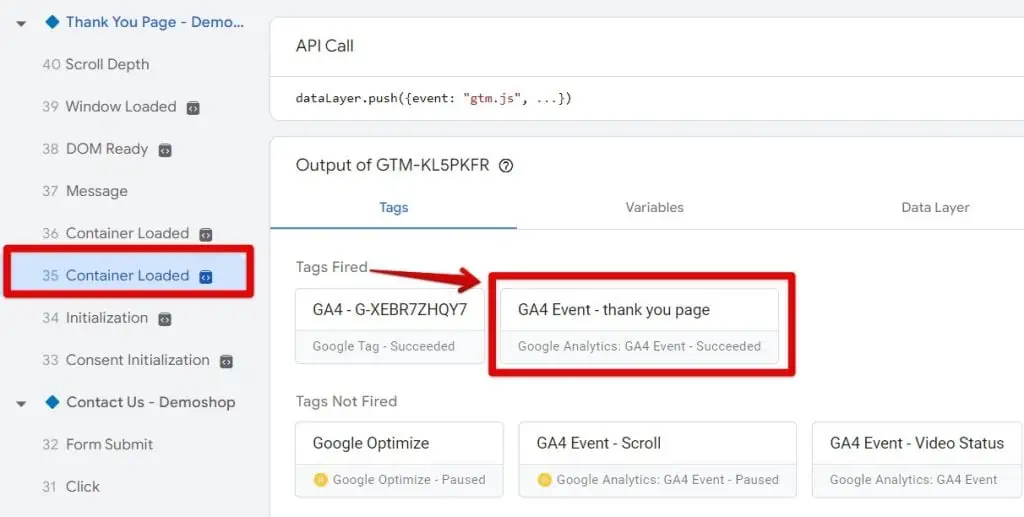
Task: Click the help icon beside Output of GTM-KL5PKFR
Action: 506,166
